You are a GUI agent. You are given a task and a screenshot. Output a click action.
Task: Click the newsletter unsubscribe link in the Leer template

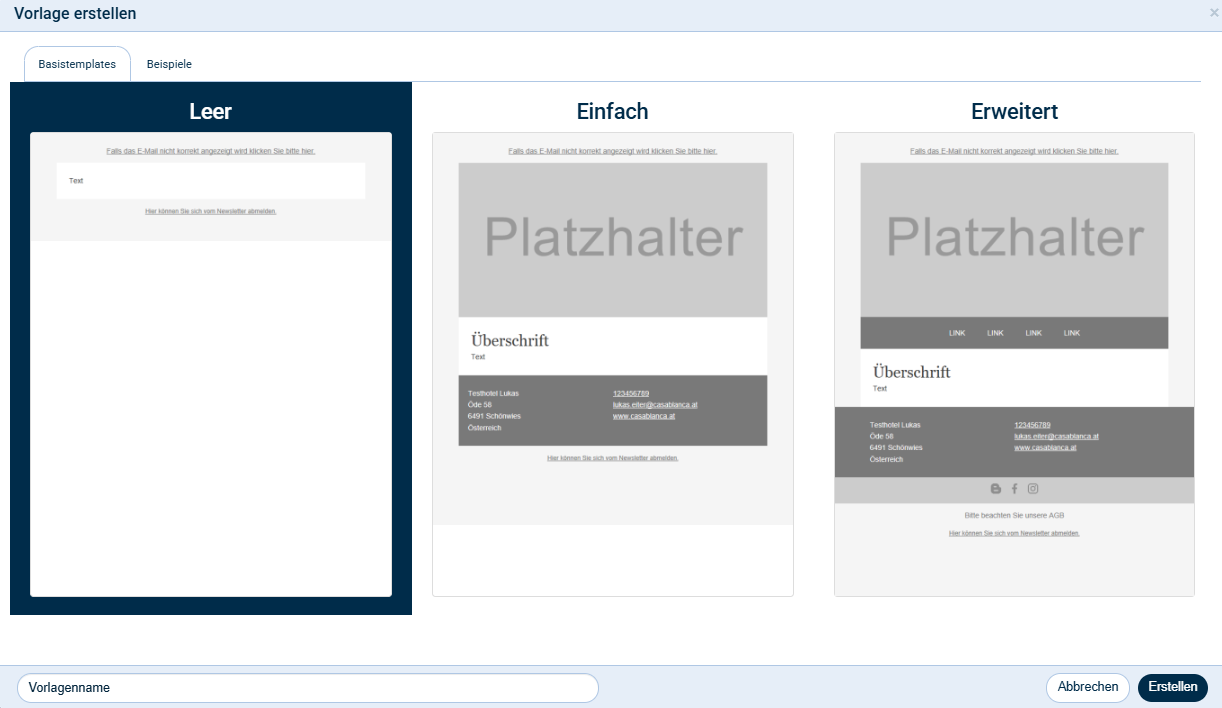pyautogui.click(x=210, y=212)
